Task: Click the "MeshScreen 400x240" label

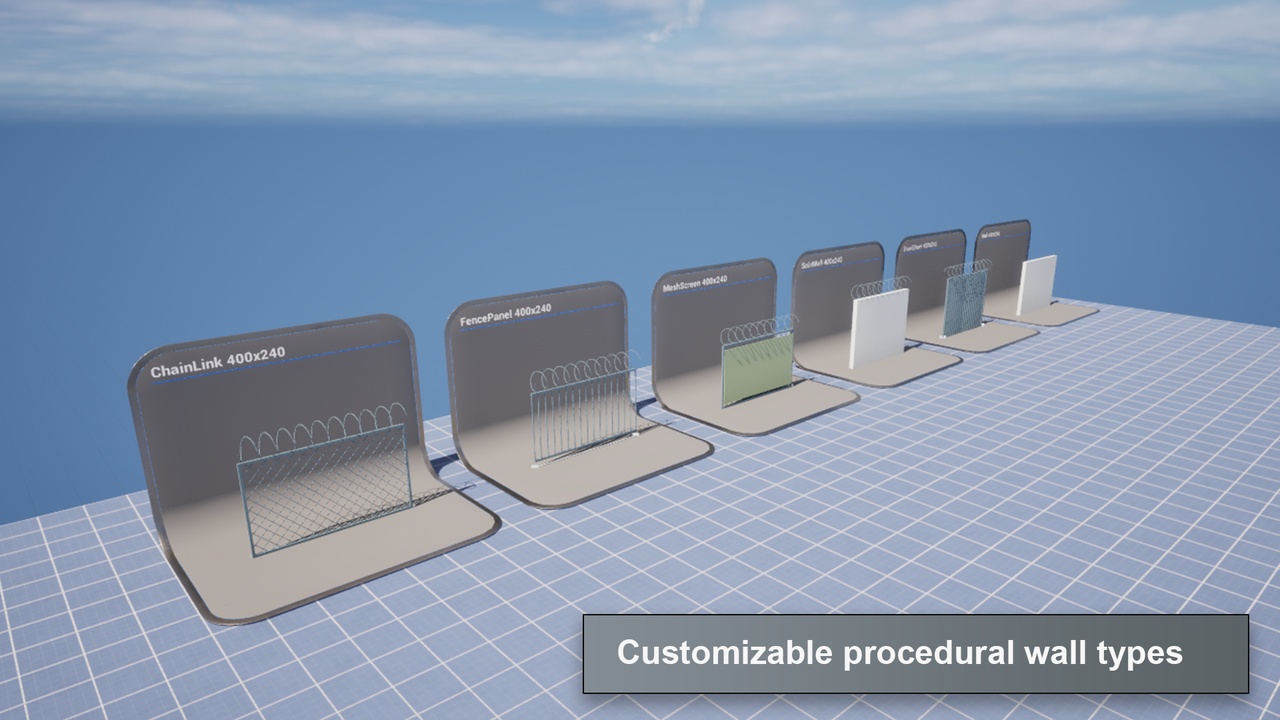Action: [x=695, y=284]
